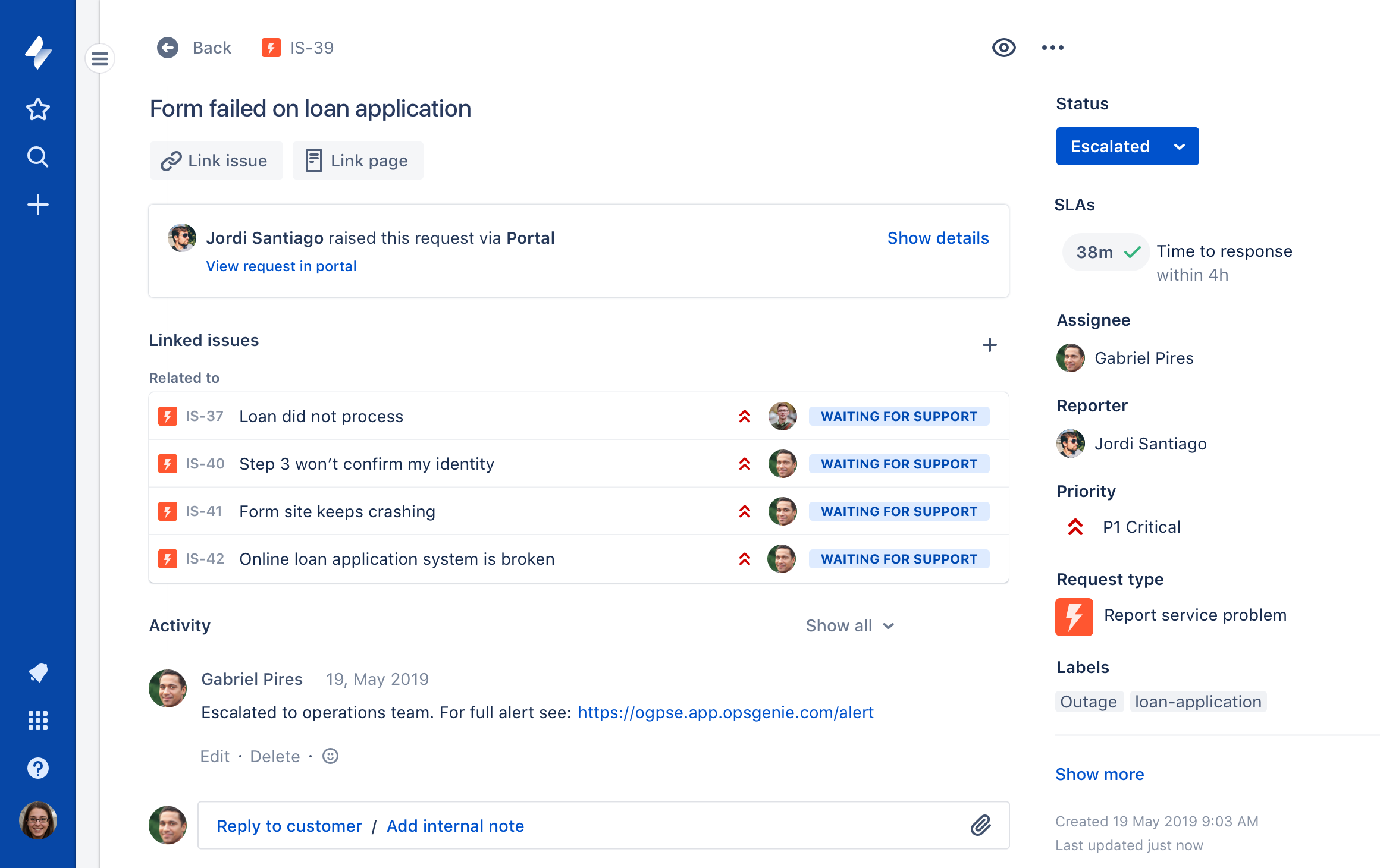1380x868 pixels.
Task: Toggle the watch/eye icon for notifications
Action: [1003, 46]
